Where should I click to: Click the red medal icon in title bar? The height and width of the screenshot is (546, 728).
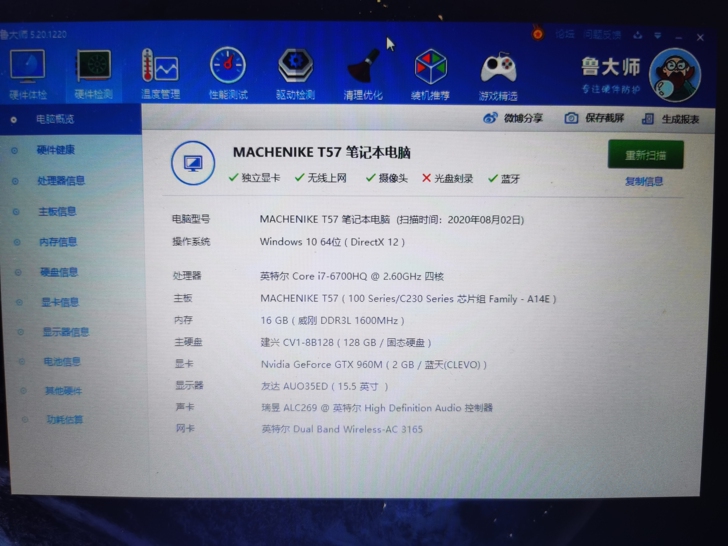538,33
